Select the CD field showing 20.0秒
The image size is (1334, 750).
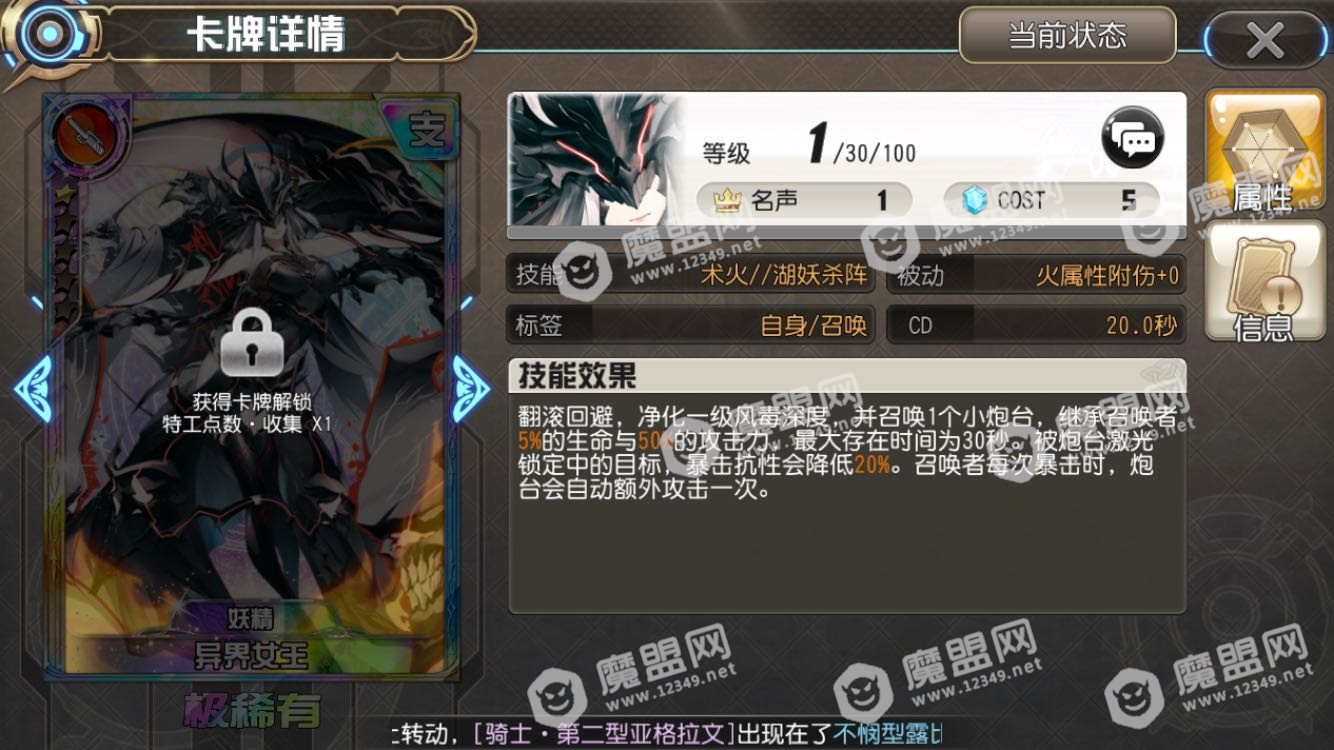[x=1036, y=325]
